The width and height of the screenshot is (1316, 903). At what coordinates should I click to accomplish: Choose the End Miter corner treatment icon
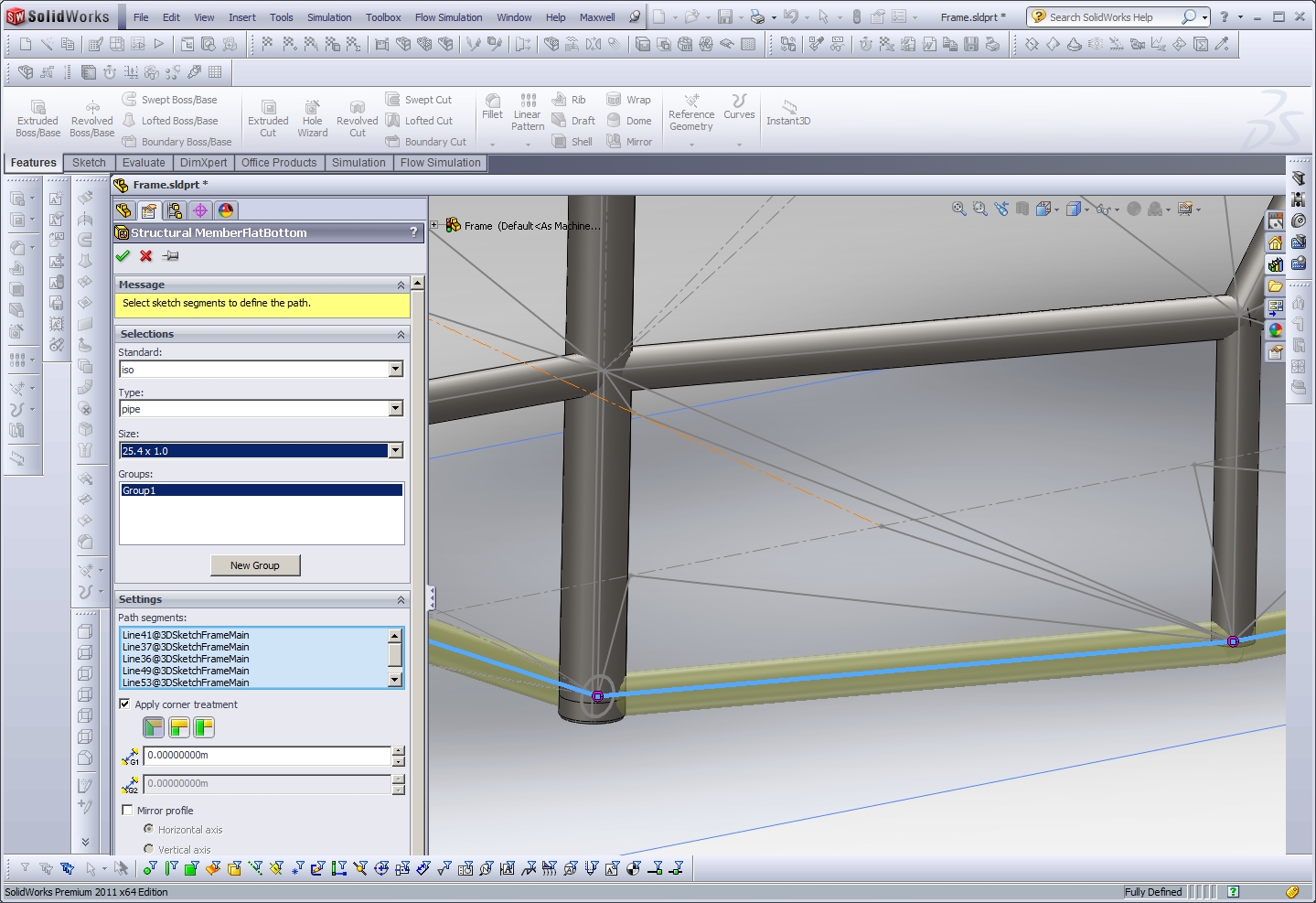[x=154, y=727]
